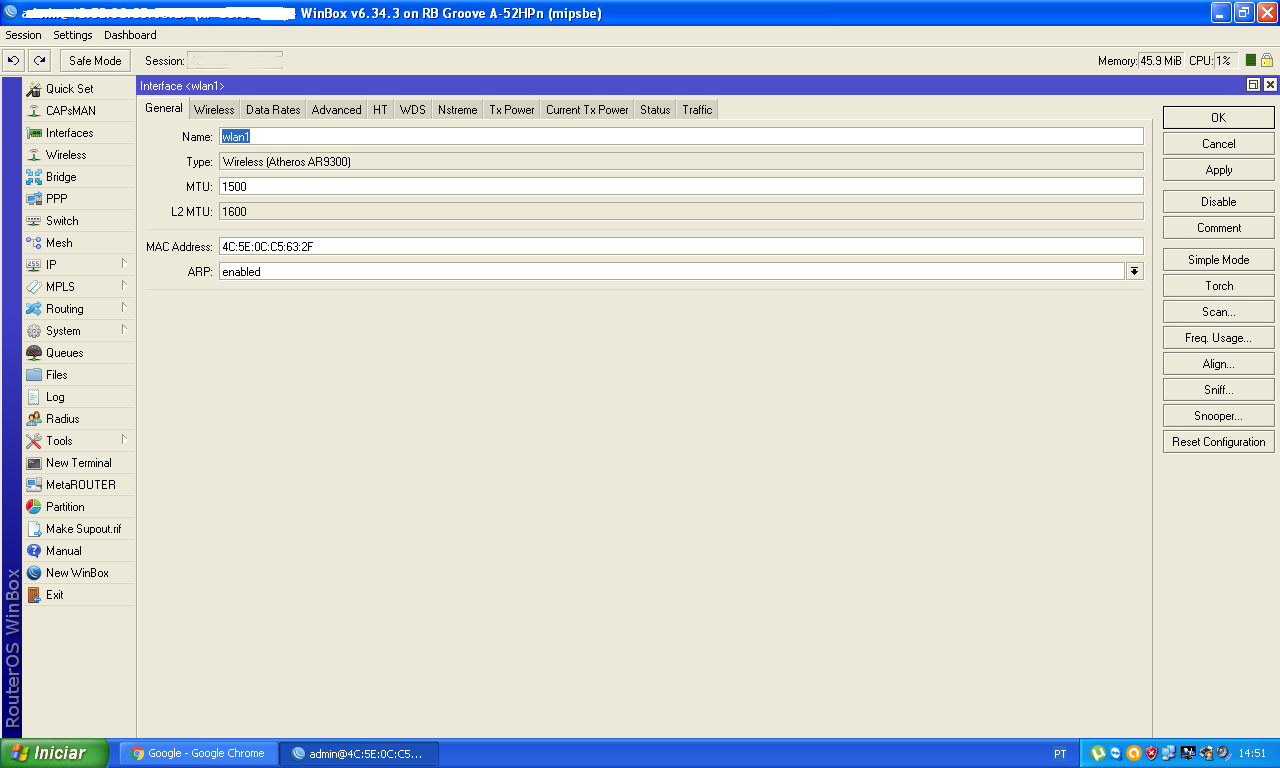
Task: Open the PPP sidebar icon
Action: pyautogui.click(x=34, y=199)
